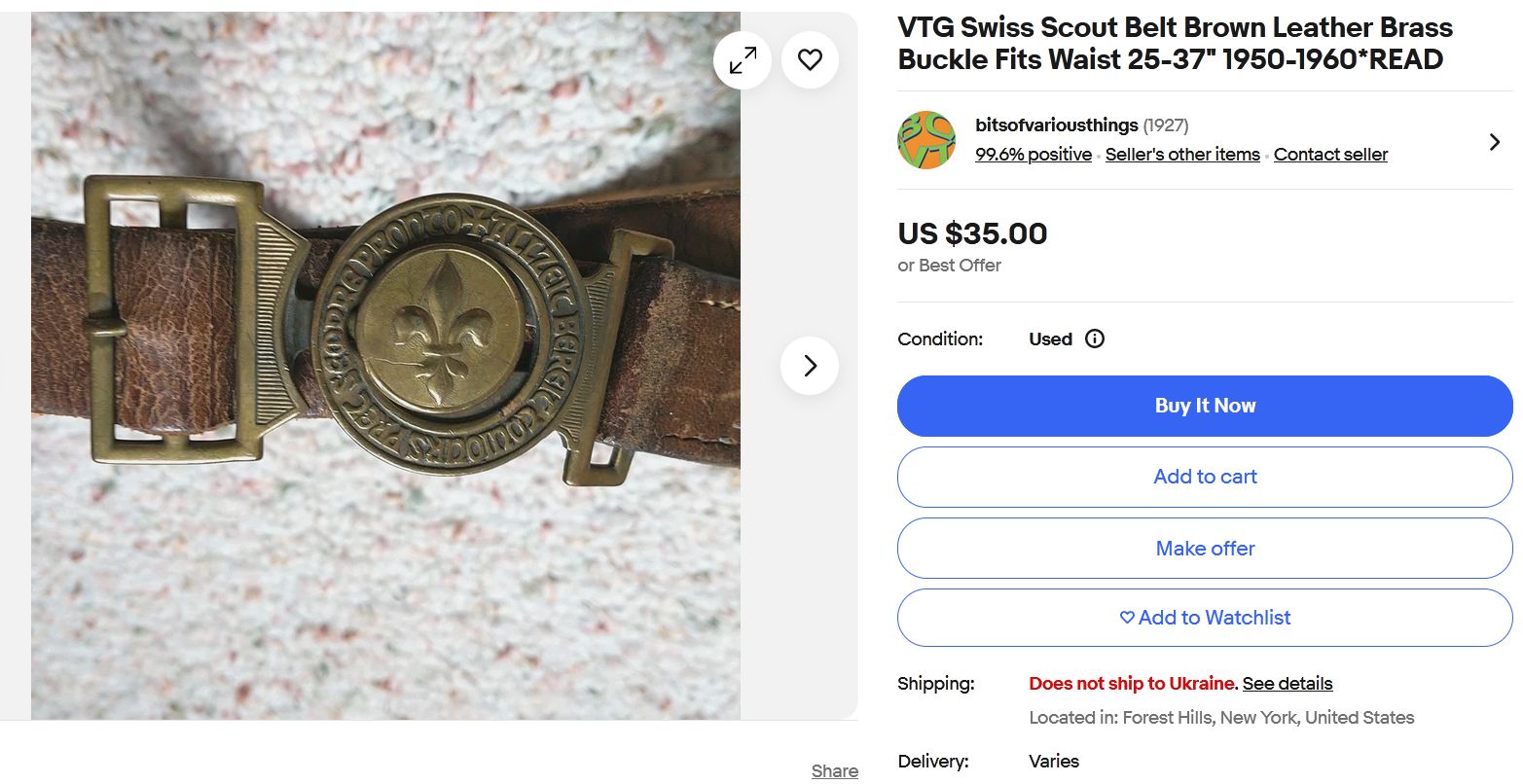
Task: Click the US $35.00 price text
Action: point(972,233)
